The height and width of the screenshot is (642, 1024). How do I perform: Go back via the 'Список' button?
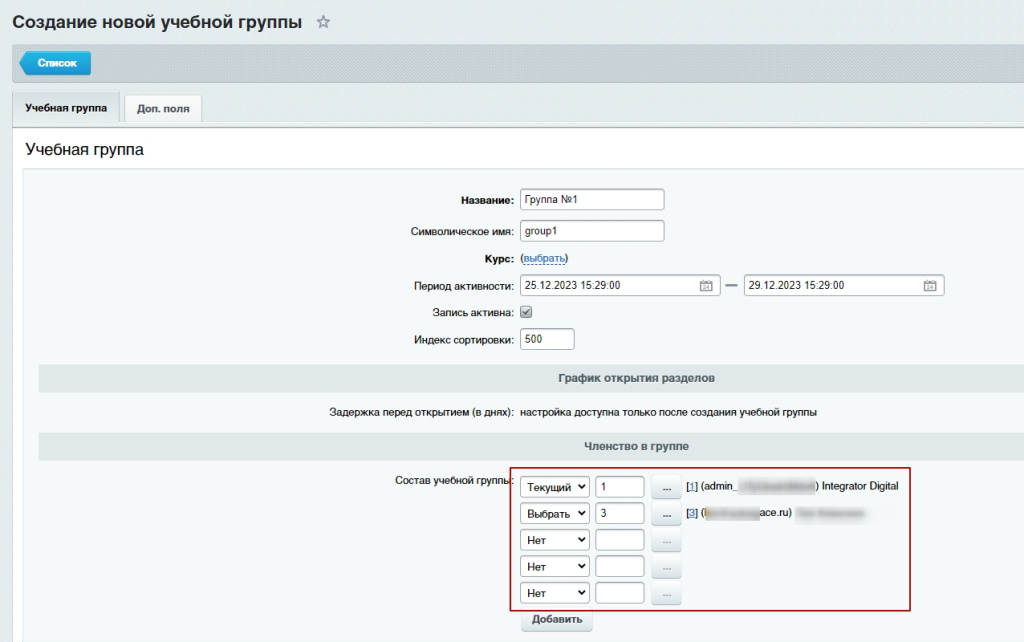(57, 63)
